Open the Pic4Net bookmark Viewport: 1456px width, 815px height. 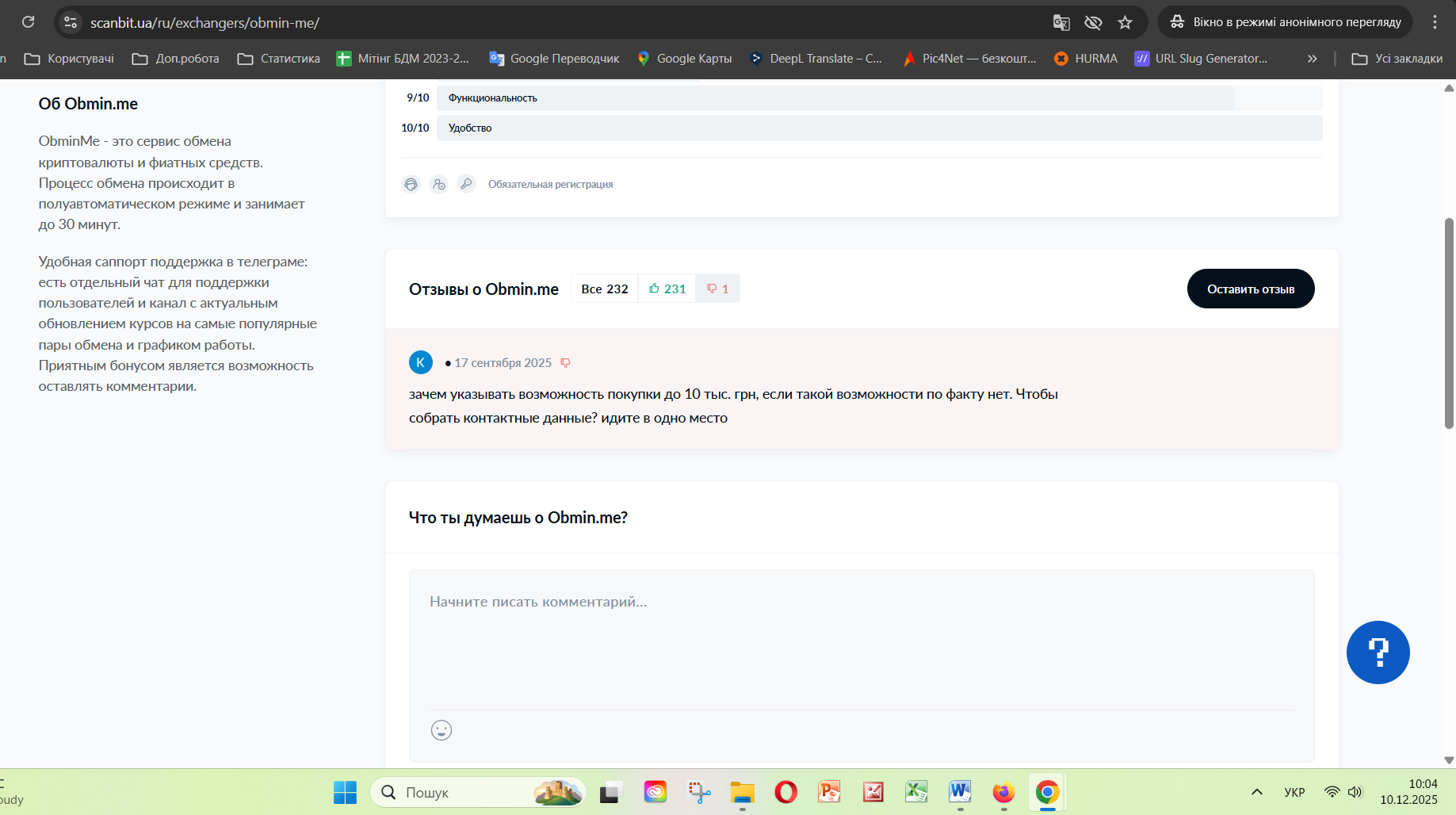[x=969, y=59]
